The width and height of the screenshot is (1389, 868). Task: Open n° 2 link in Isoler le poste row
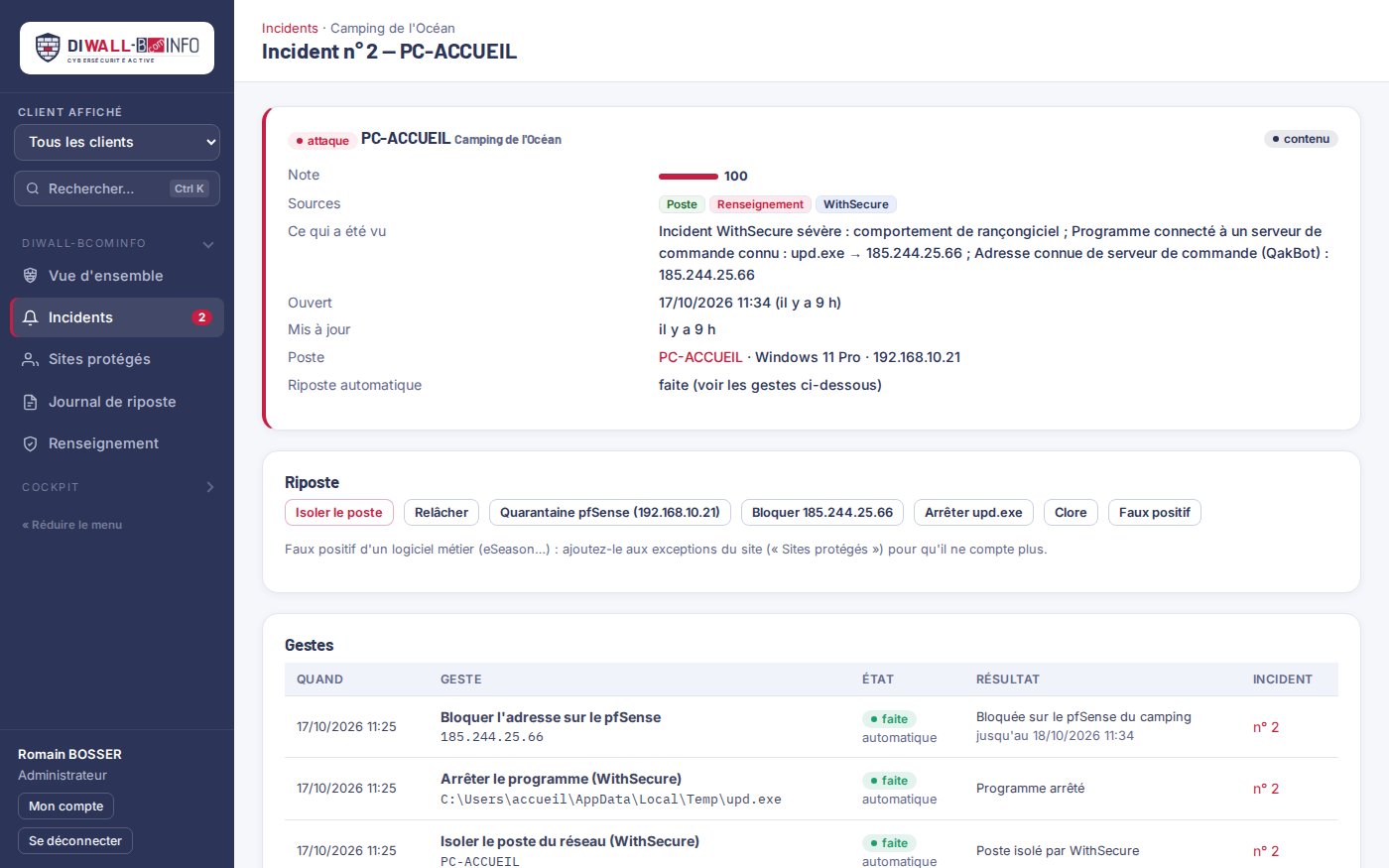point(1266,851)
